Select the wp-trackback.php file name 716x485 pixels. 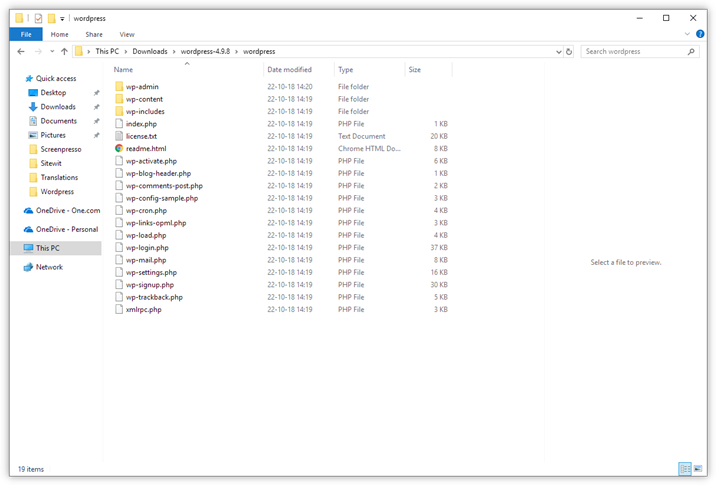point(154,297)
